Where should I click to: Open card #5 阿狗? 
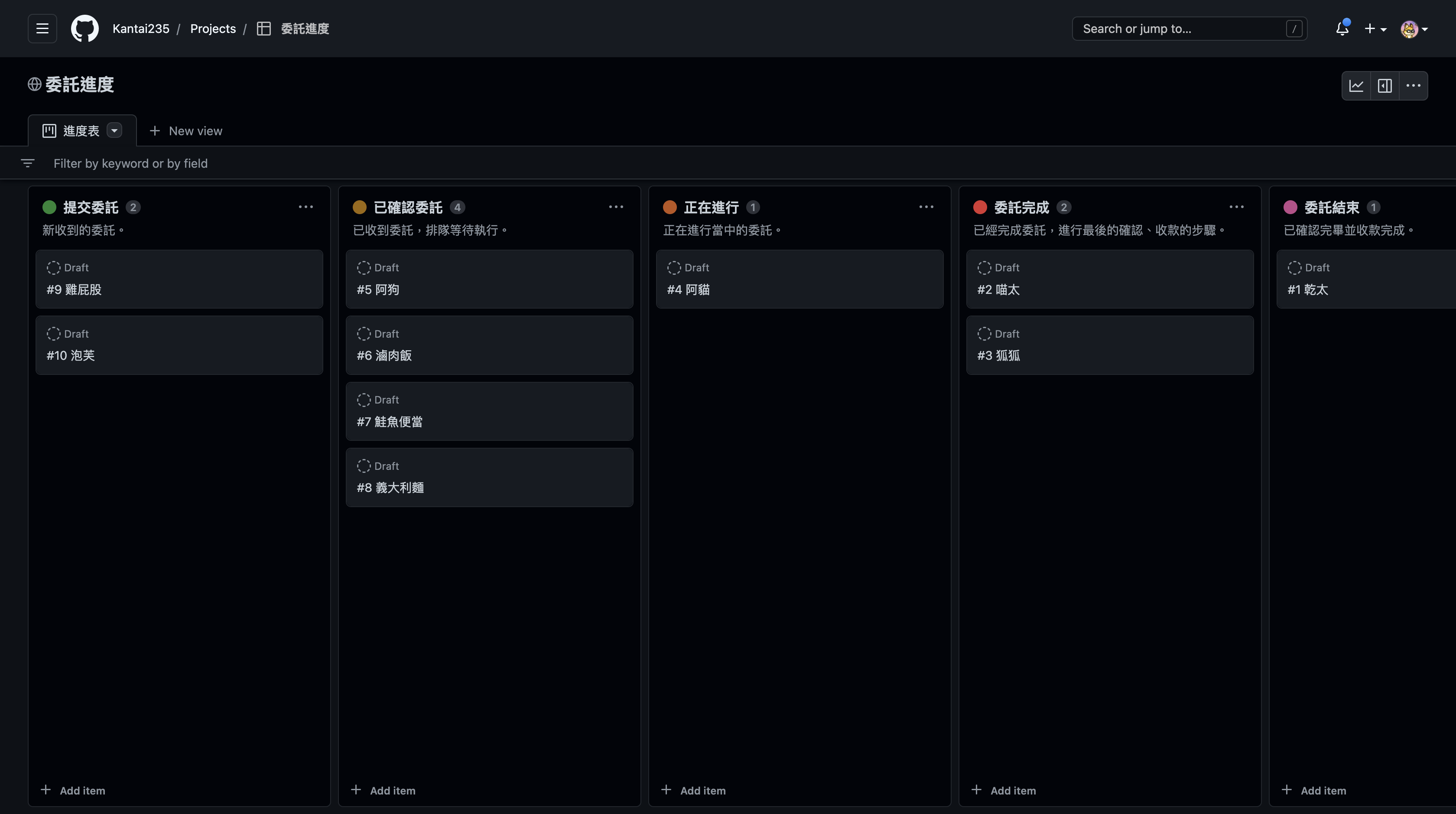click(490, 279)
